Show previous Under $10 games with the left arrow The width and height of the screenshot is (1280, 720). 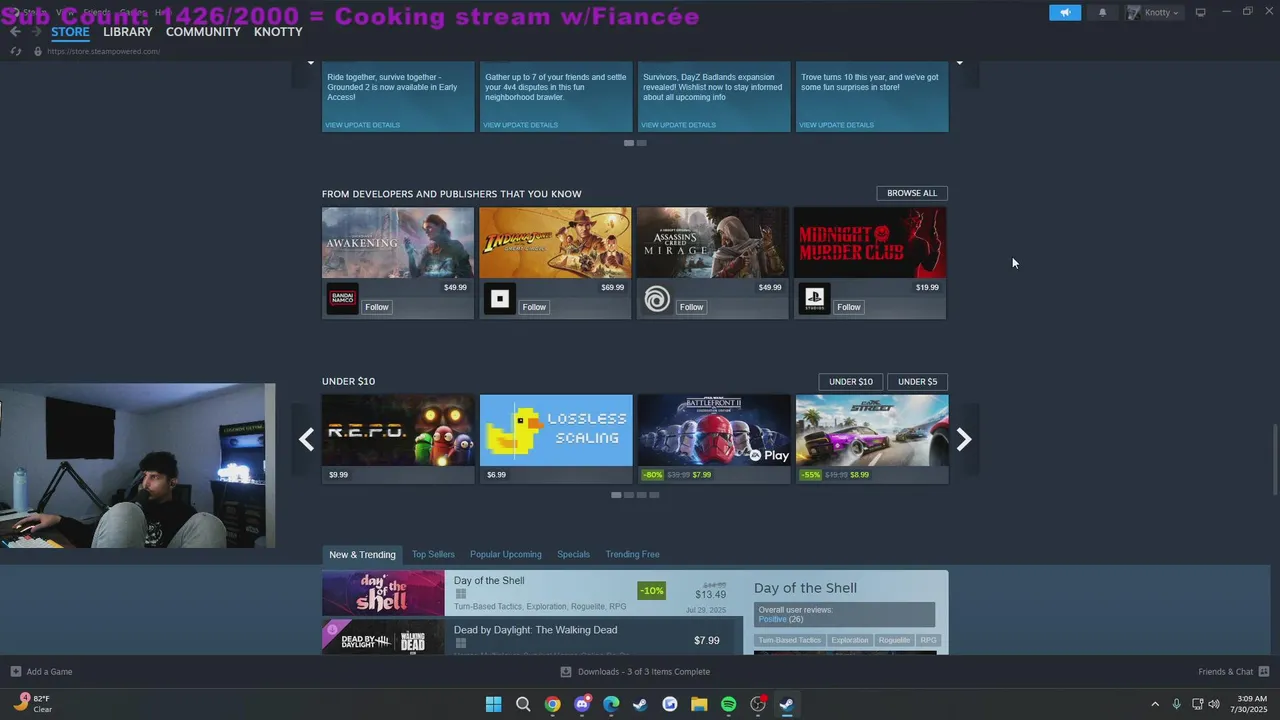point(306,439)
